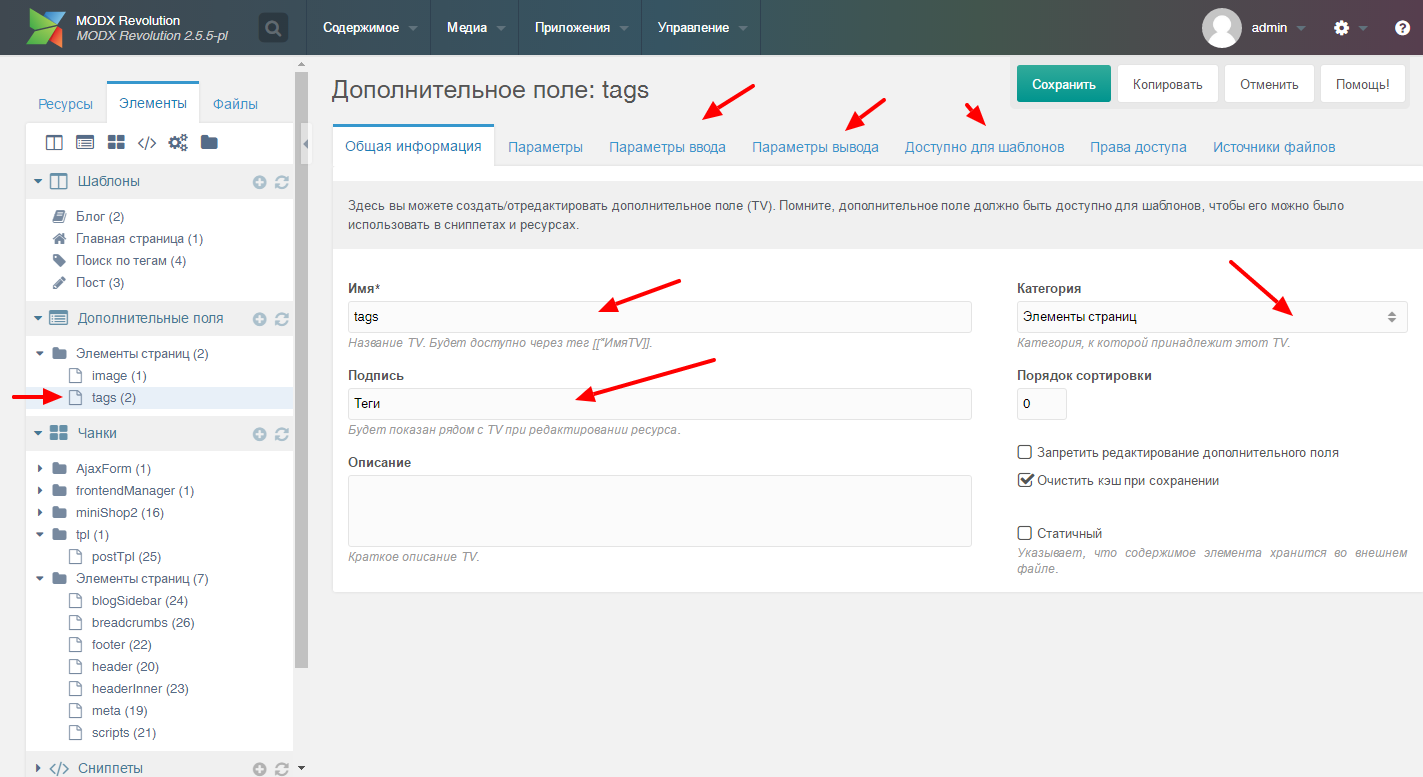This screenshot has height=777, width=1423.
Task: Open the help question mark icon
Action: (x=1402, y=28)
